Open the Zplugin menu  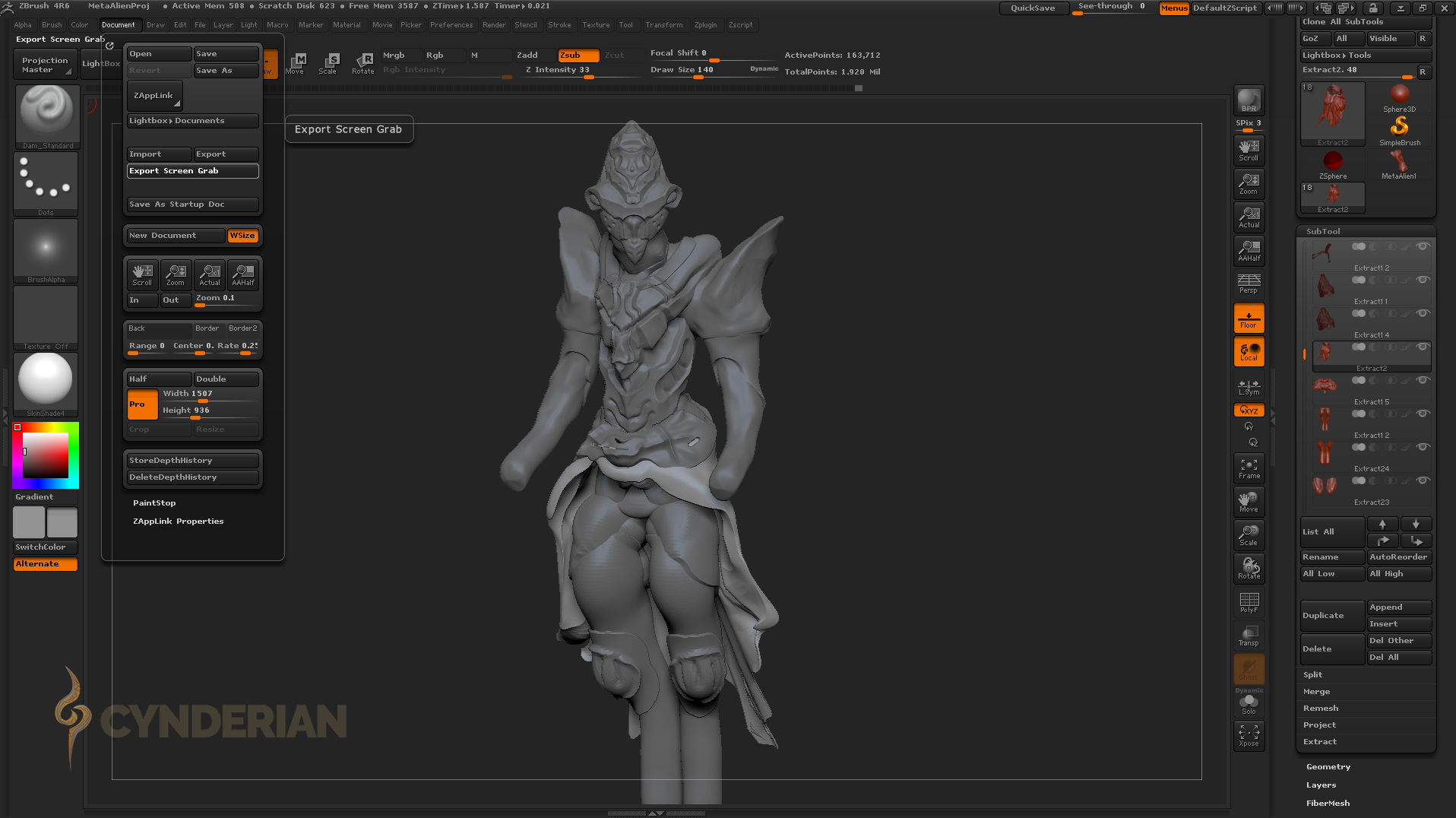coord(705,25)
